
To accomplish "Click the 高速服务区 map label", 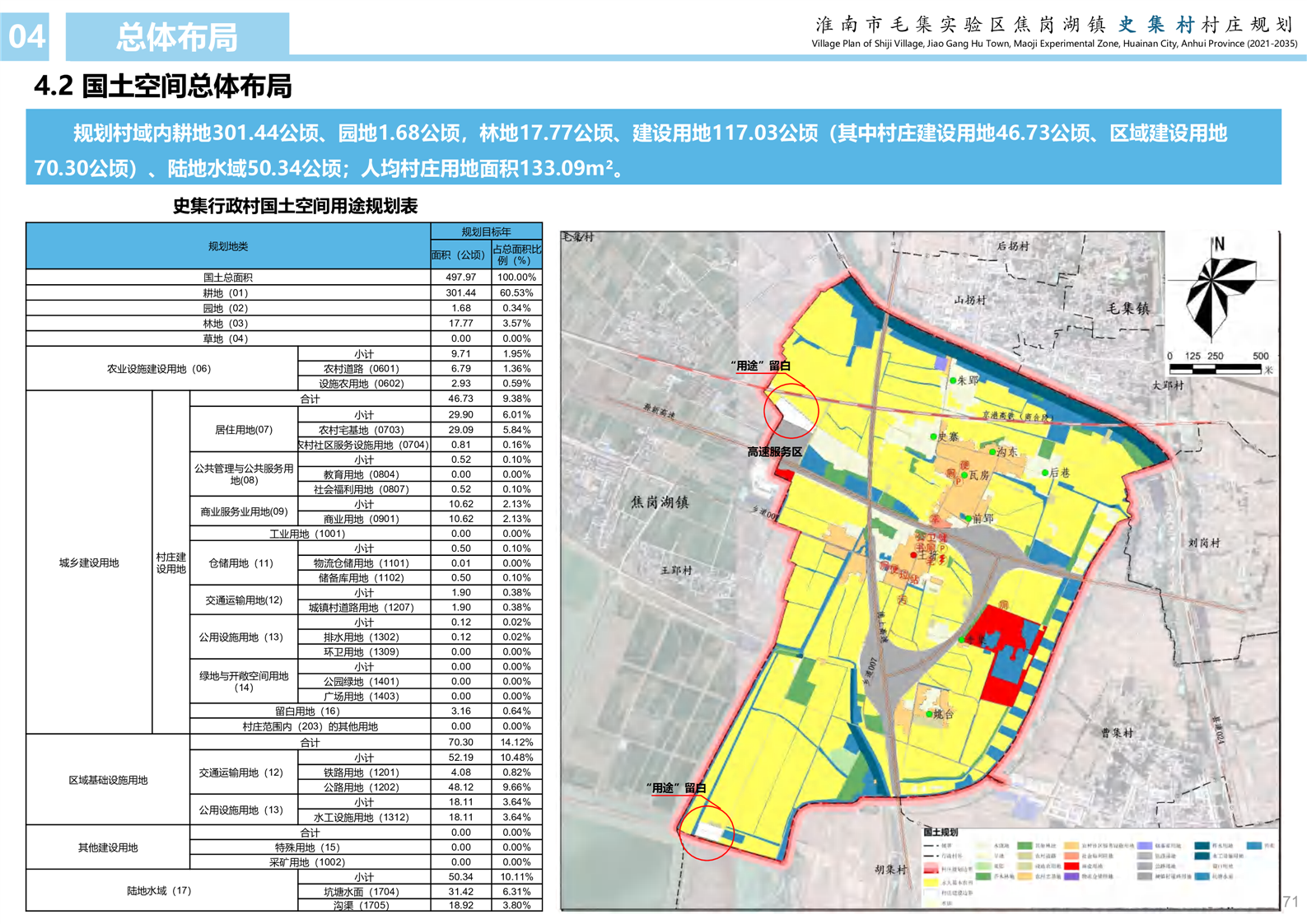I will click(774, 451).
